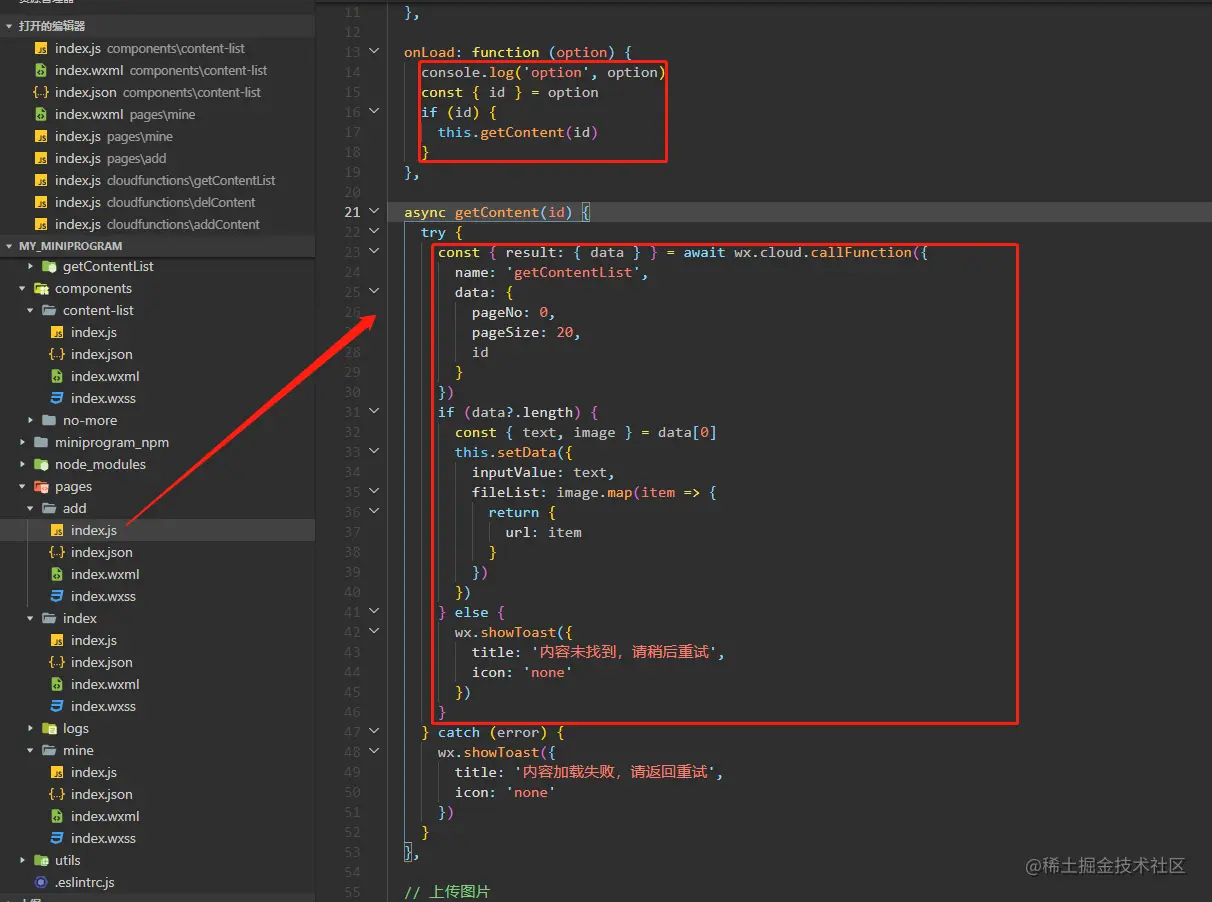Fold the fileList map callback at line 35
Image resolution: width=1212 pixels, height=902 pixels.
point(374,491)
